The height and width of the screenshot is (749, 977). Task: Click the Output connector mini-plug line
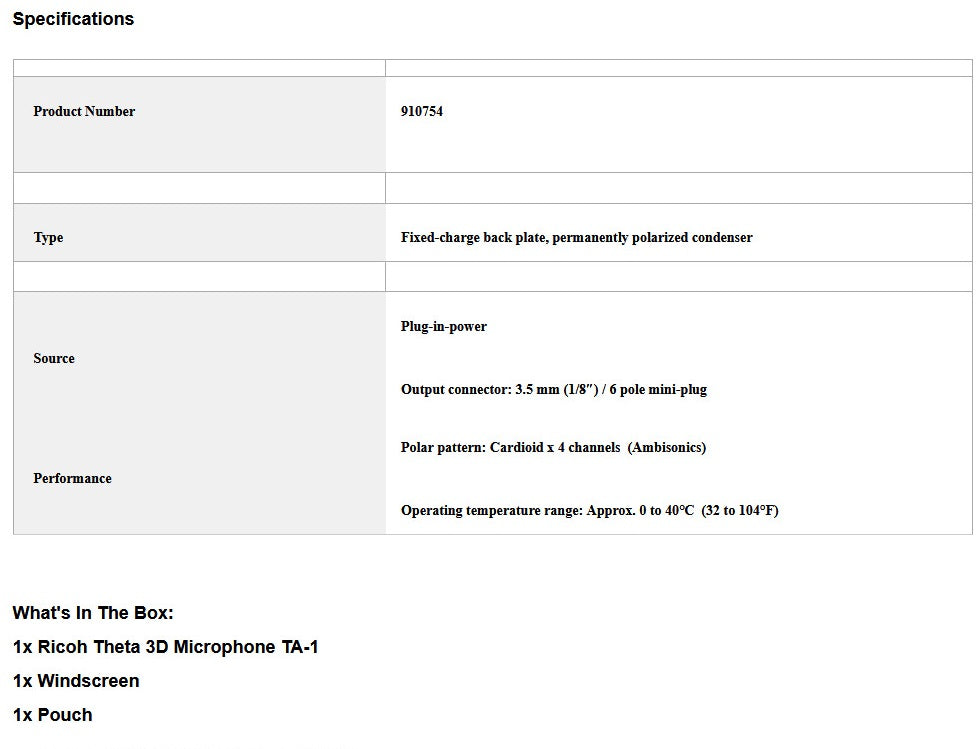point(554,389)
